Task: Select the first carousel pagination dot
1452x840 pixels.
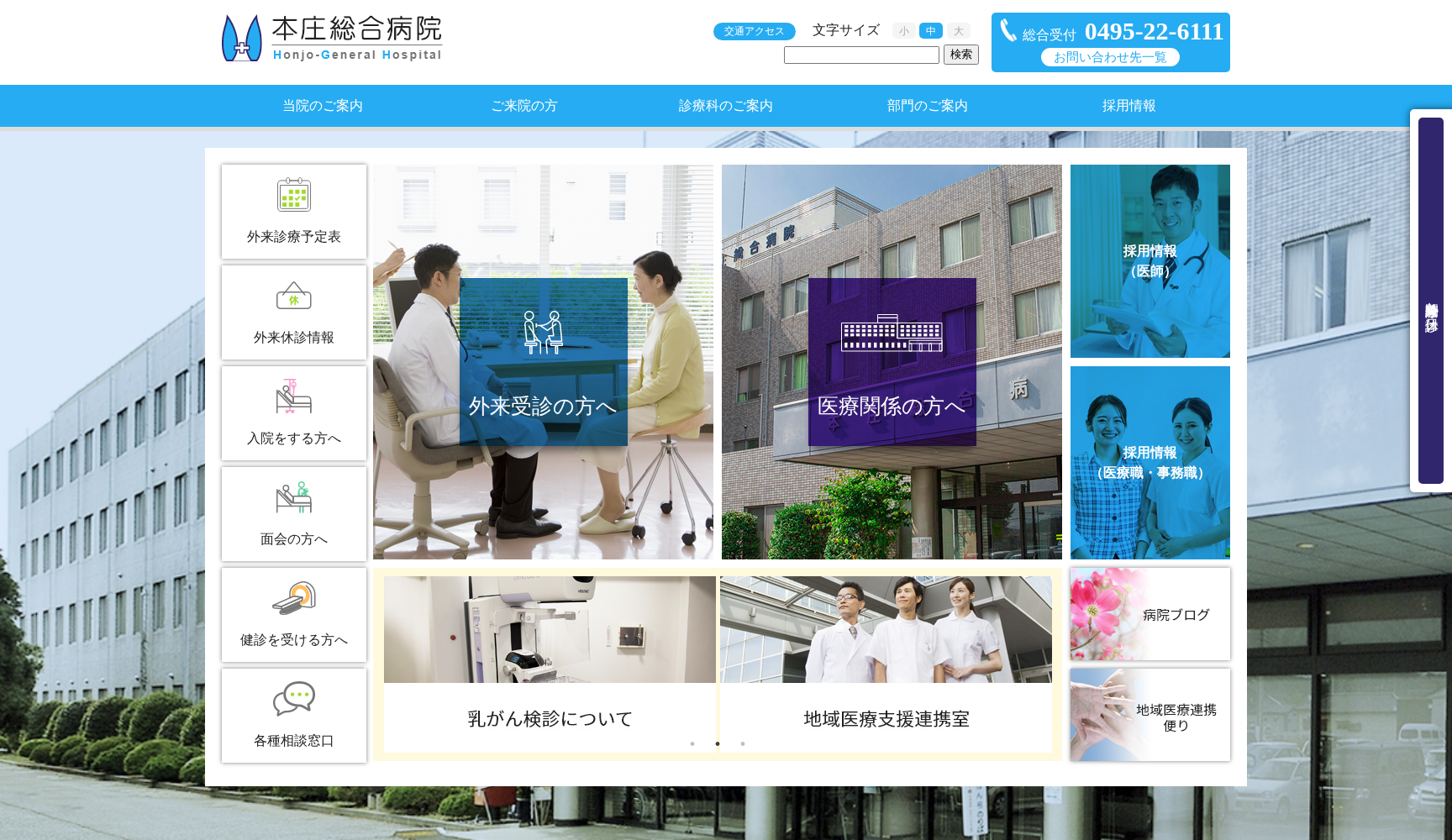Action: [x=692, y=743]
